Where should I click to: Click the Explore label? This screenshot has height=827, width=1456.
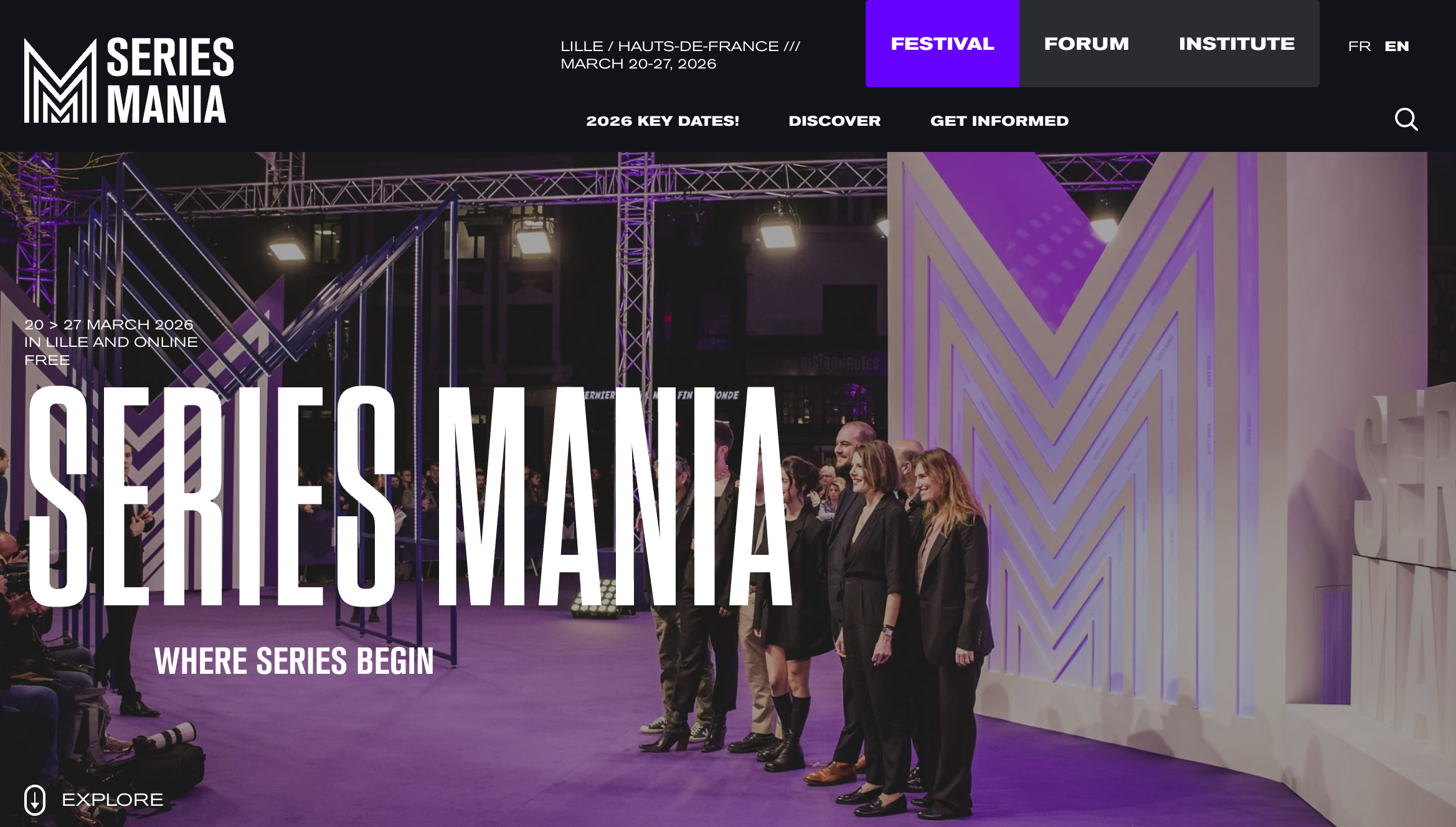pyautogui.click(x=113, y=800)
